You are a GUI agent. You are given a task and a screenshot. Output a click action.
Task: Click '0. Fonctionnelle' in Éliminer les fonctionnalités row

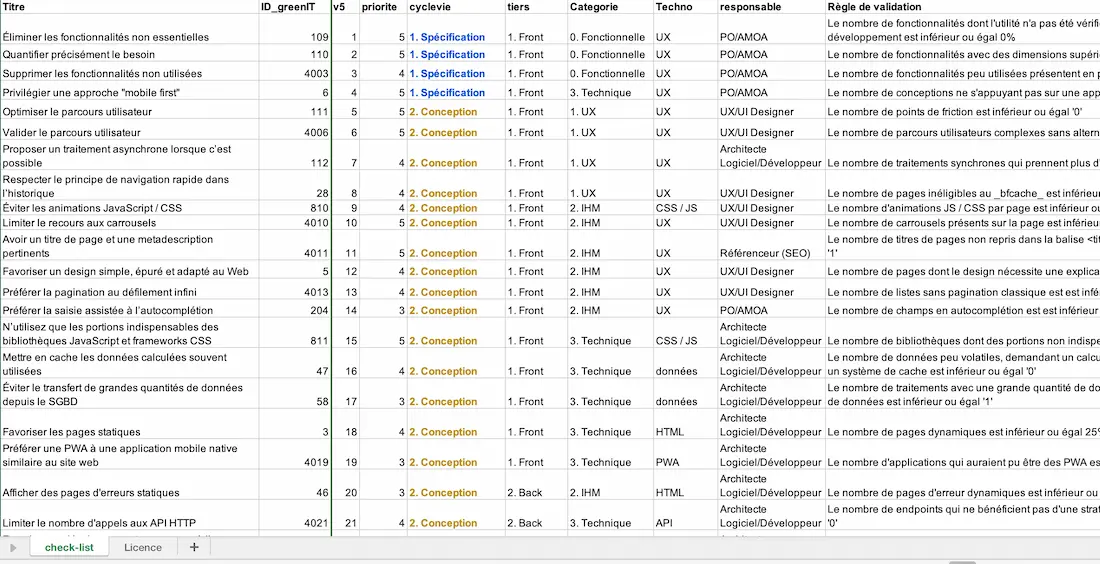pyautogui.click(x=611, y=29)
